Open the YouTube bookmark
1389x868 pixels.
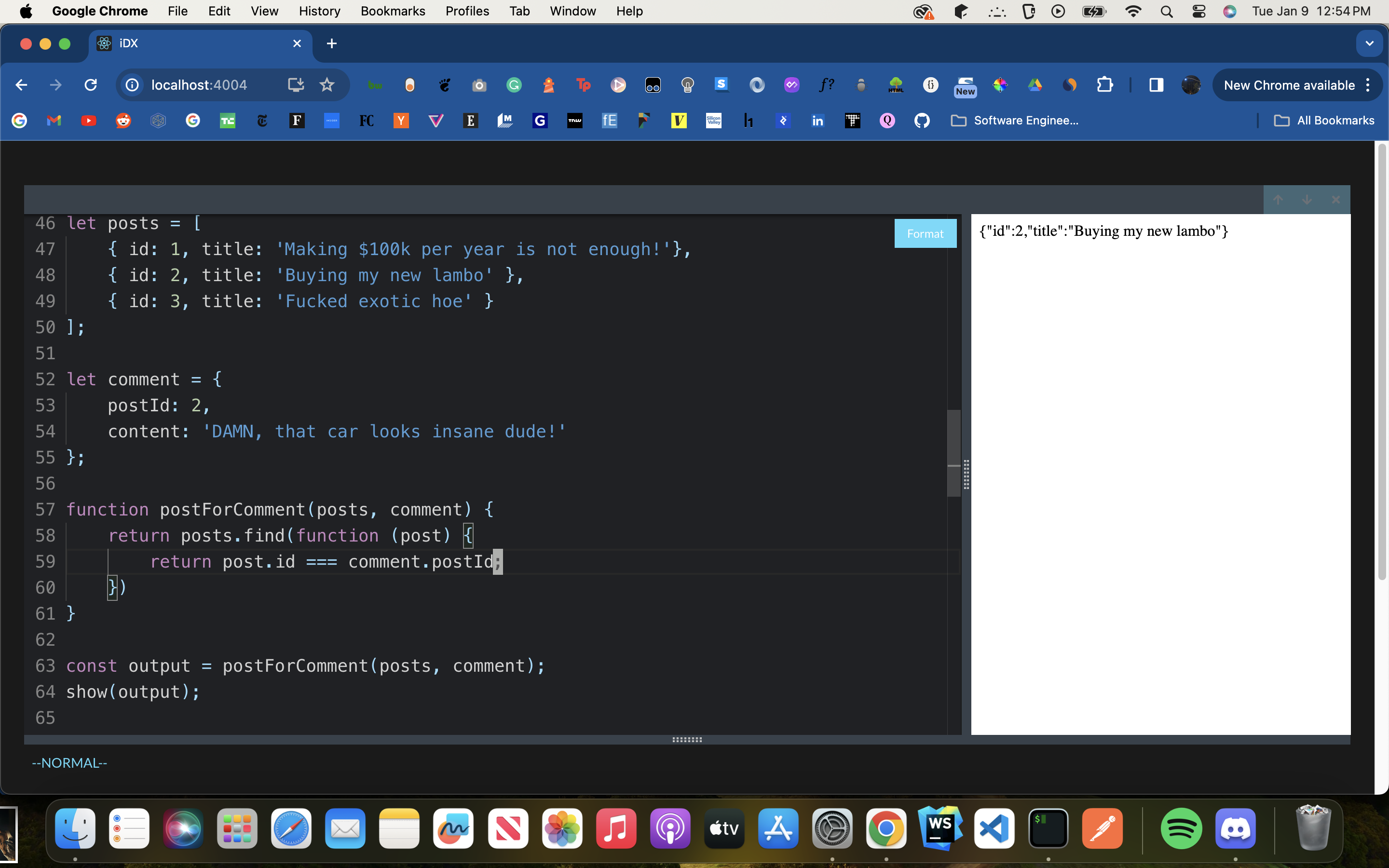pos(88,121)
